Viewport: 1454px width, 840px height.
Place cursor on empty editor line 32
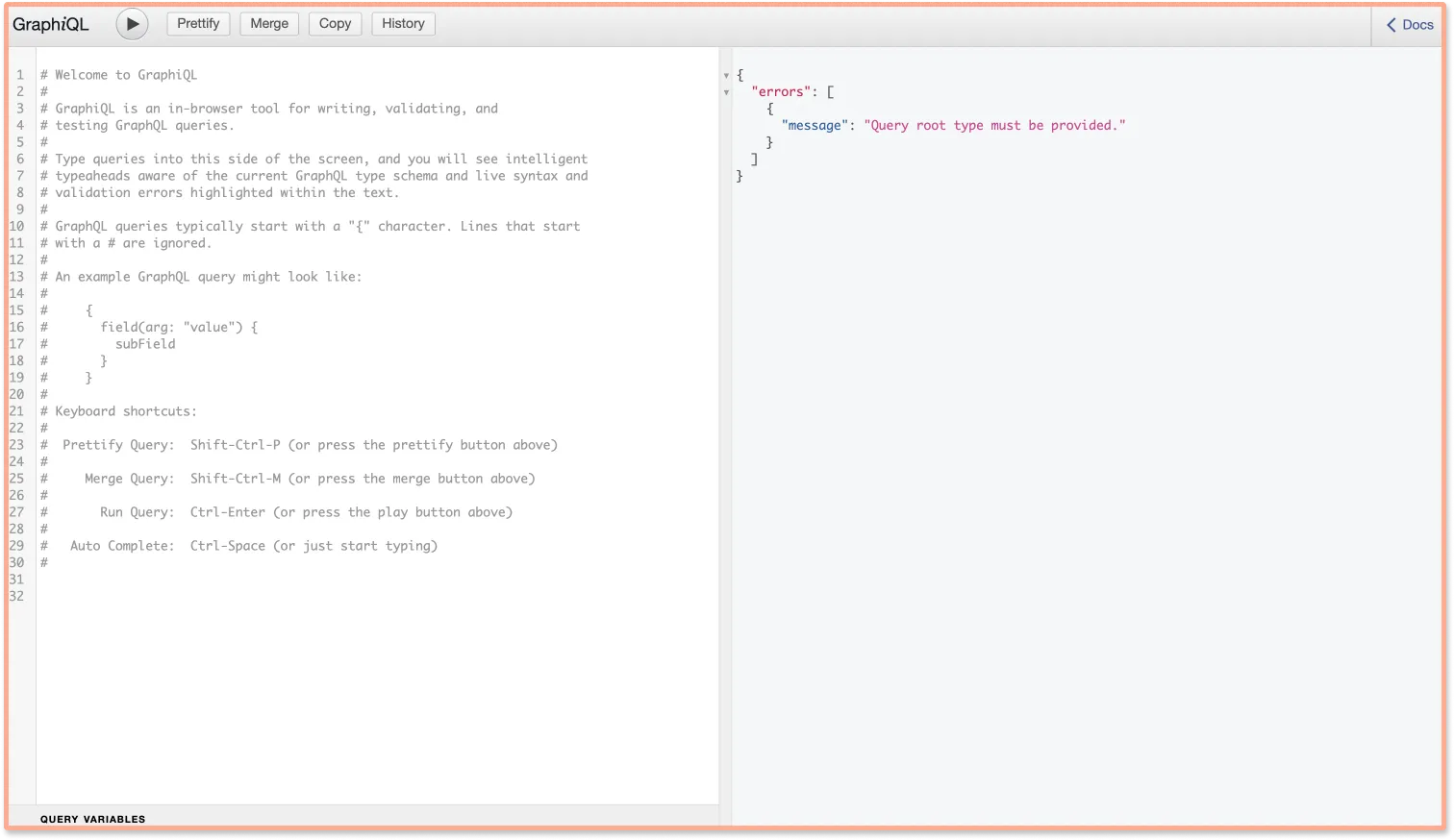(x=377, y=597)
